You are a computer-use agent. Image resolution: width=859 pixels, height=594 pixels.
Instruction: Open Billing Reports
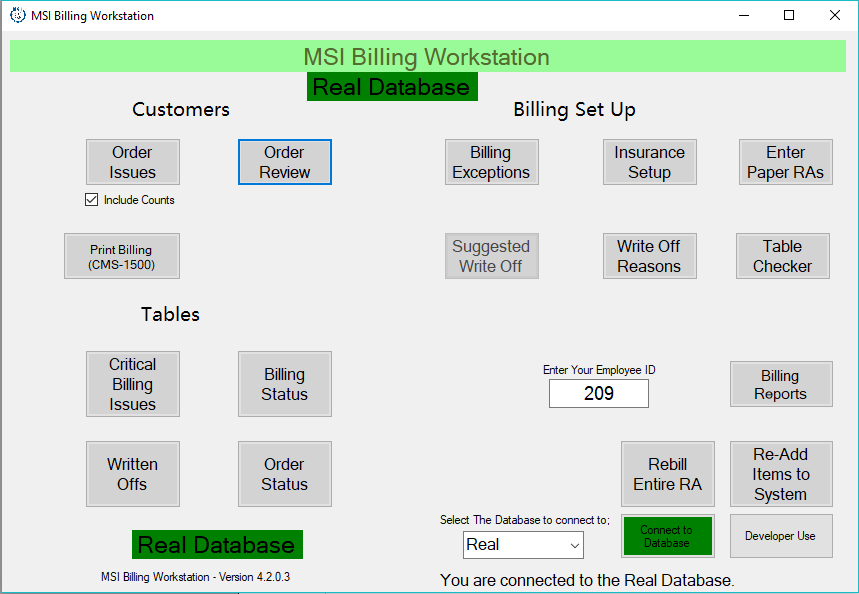click(x=780, y=384)
